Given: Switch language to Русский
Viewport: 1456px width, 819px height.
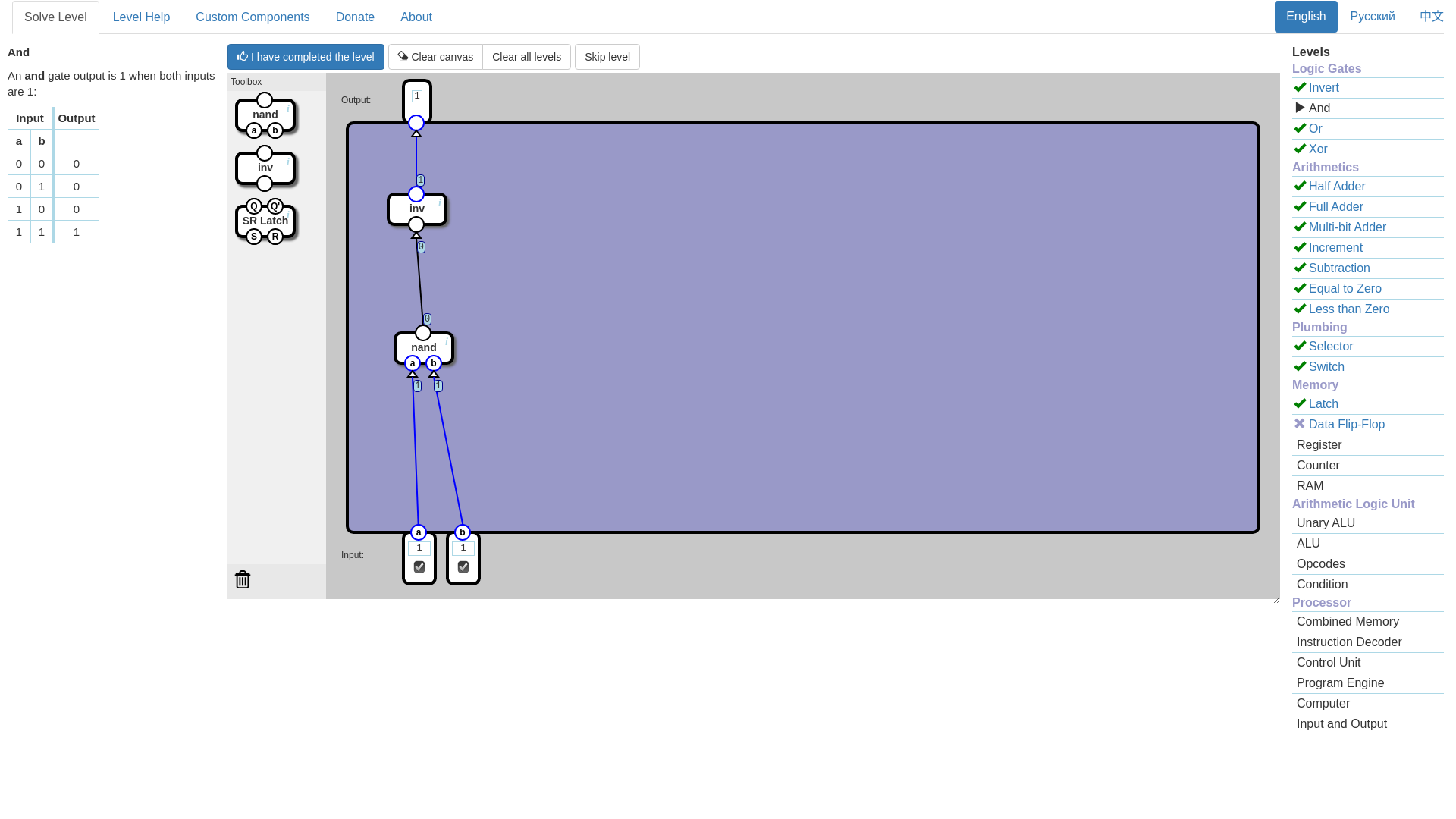Looking at the screenshot, I should click(x=1372, y=17).
